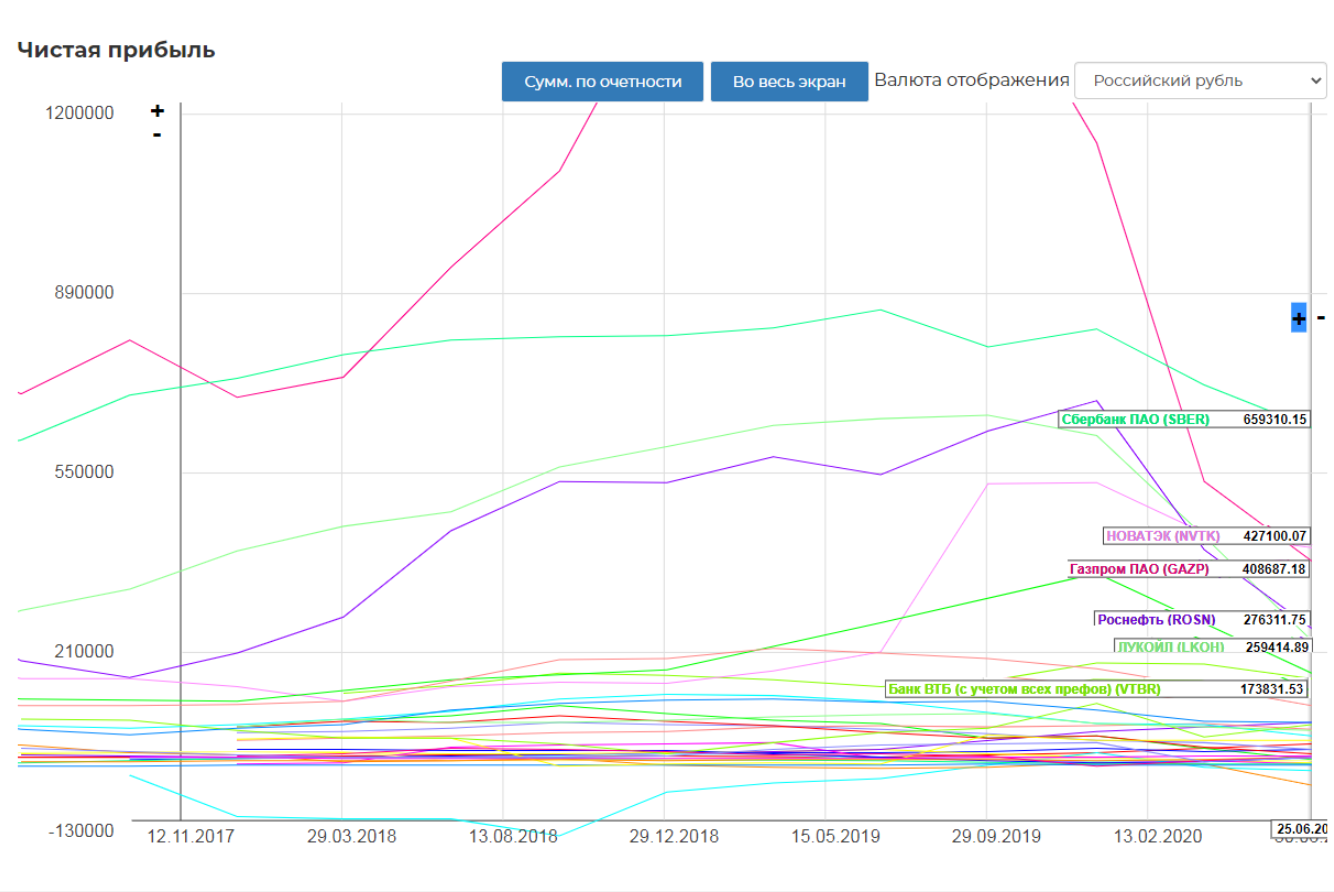Click the blue plus on the right
This screenshot has height=892, width=1334.
(1298, 318)
